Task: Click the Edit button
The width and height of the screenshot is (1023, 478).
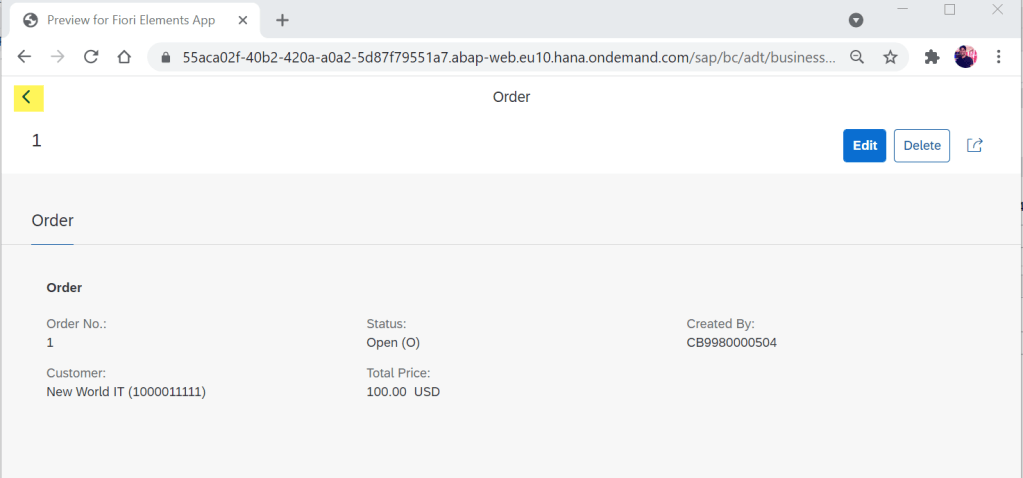Action: click(864, 145)
